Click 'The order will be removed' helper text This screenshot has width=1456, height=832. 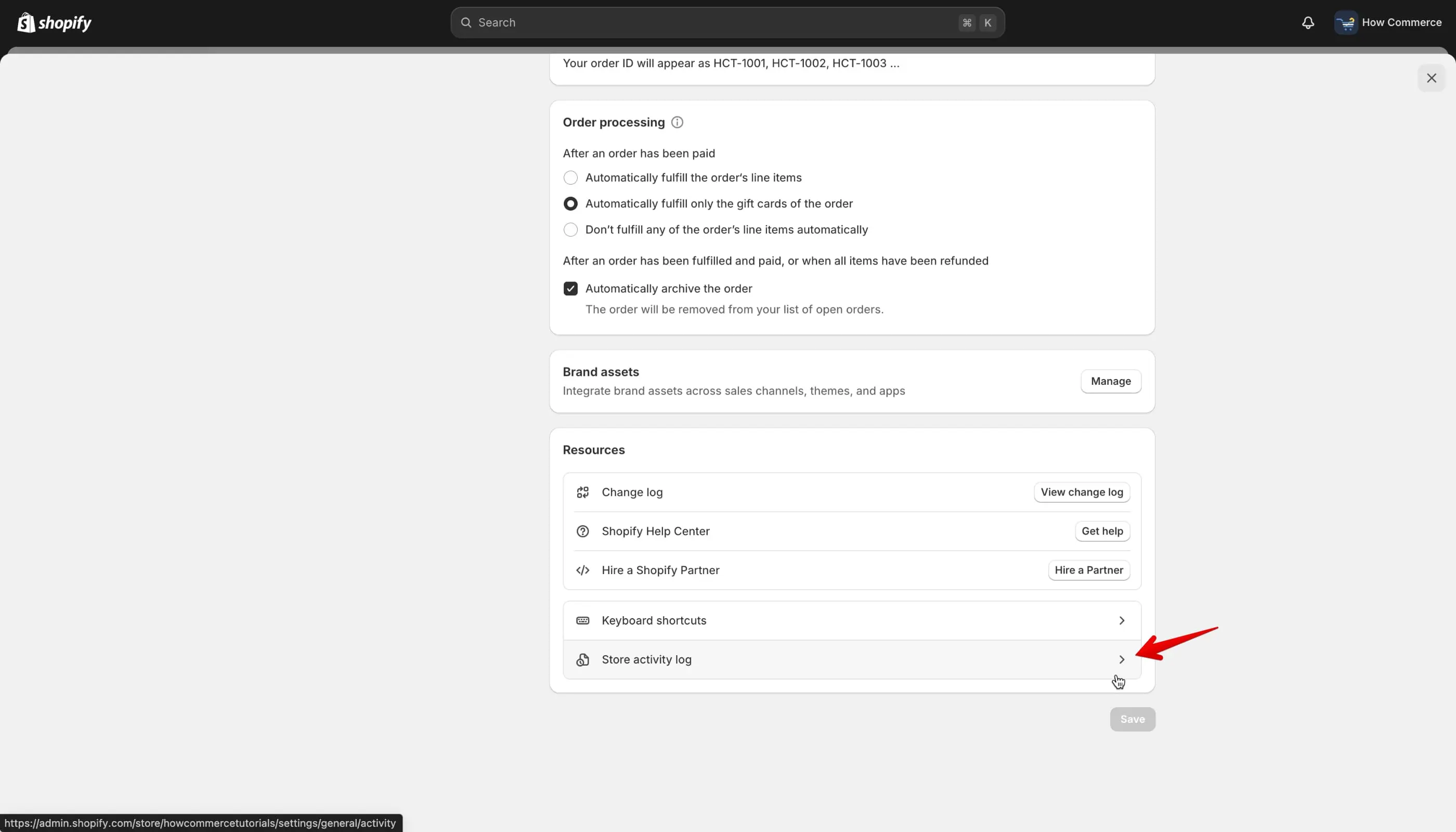[x=734, y=309]
